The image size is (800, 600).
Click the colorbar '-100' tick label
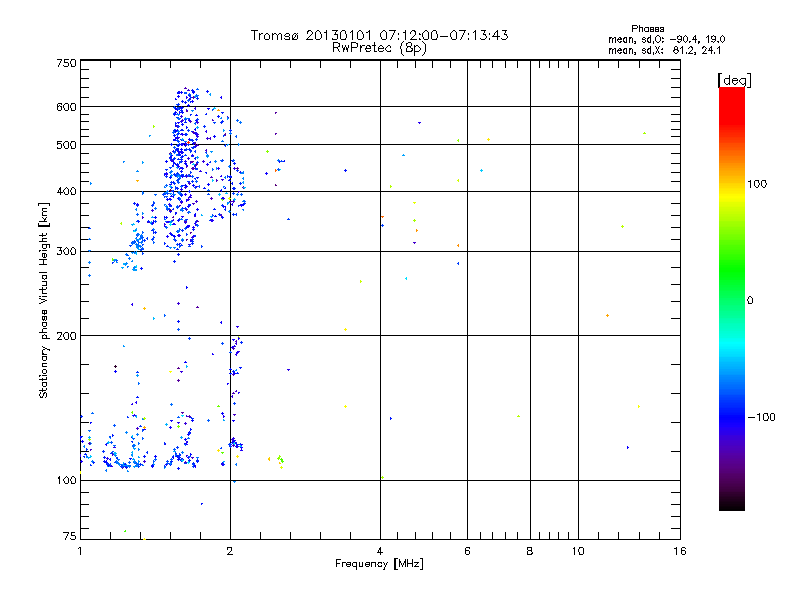[x=762, y=417]
